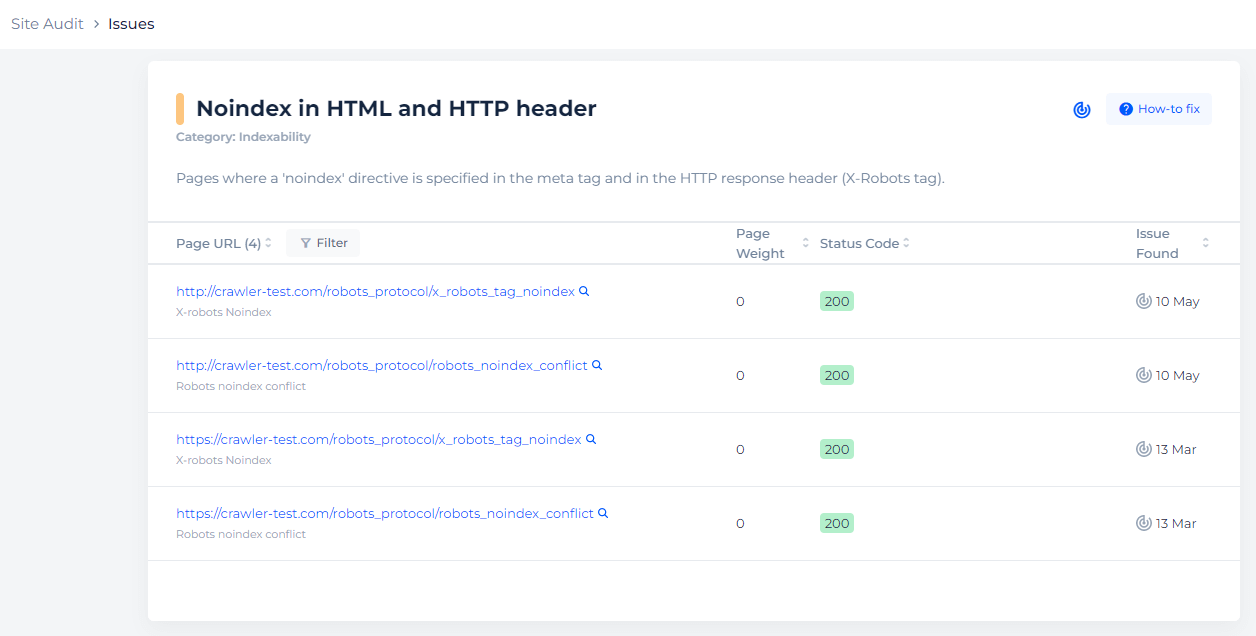Image resolution: width=1256 pixels, height=636 pixels.
Task: Inspect https robots_noindex_conflict via magnifier icon
Action: (x=603, y=513)
